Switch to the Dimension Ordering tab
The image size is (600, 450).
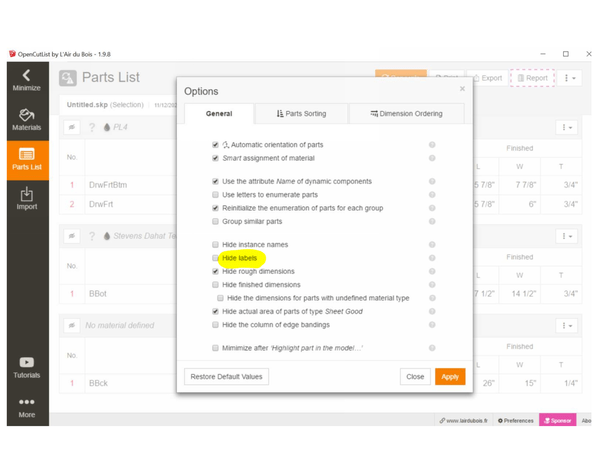(406, 114)
